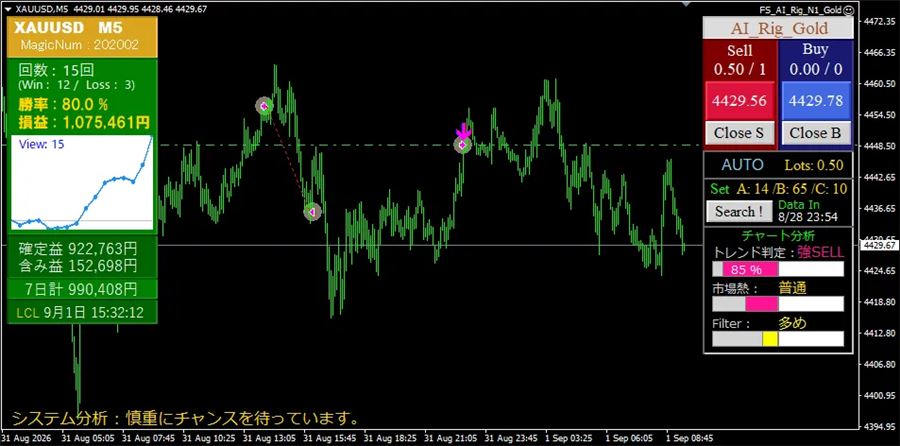
Task: Click the XAUUSD M5 orange header
Action: coord(82,37)
